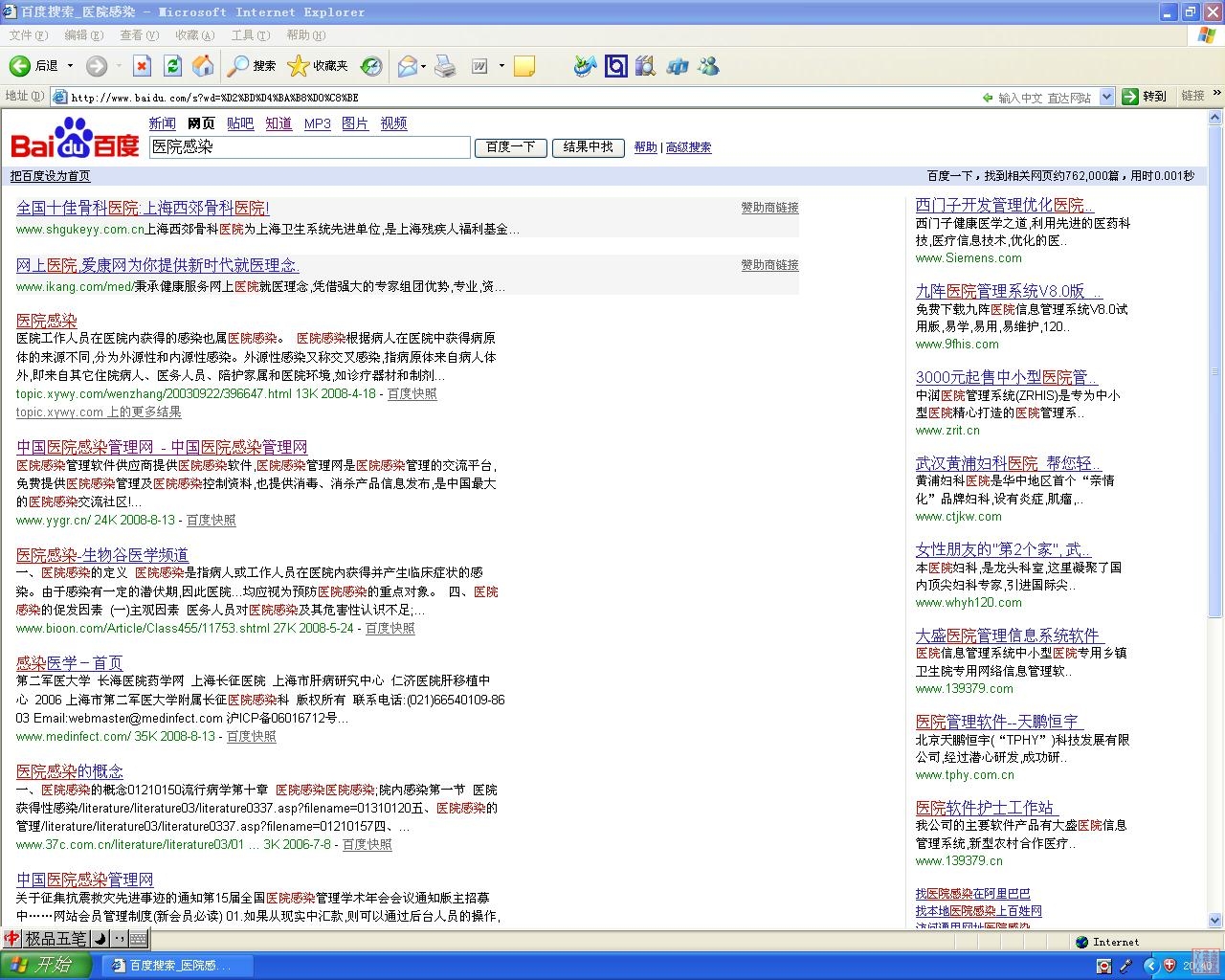The height and width of the screenshot is (980, 1225).
Task: Open Favorites (收藏夹) star icon
Action: click(x=298, y=65)
